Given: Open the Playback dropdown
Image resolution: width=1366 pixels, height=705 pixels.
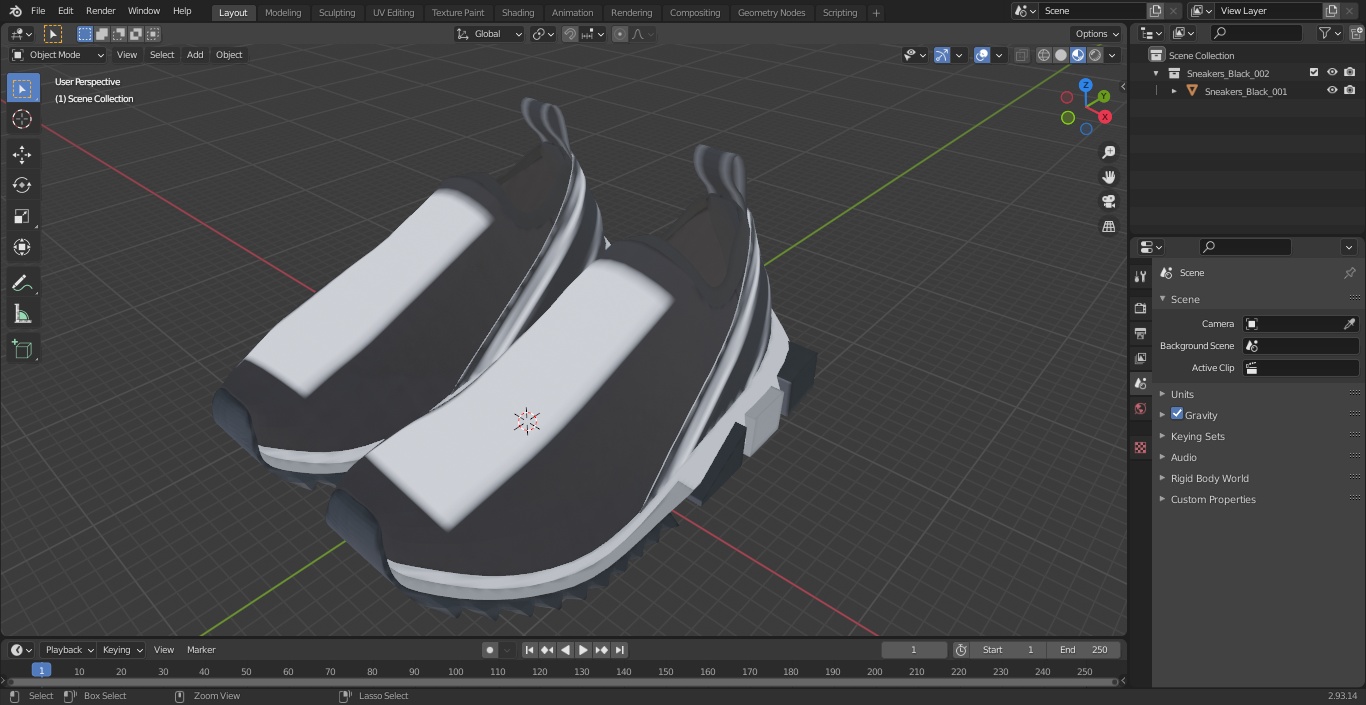Looking at the screenshot, I should click(69, 650).
